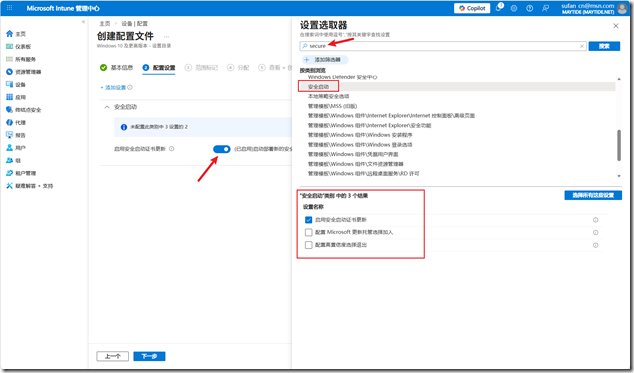Toggle the 启用安全启动证书更新 switch
The height and width of the screenshot is (373, 634).
(222, 149)
